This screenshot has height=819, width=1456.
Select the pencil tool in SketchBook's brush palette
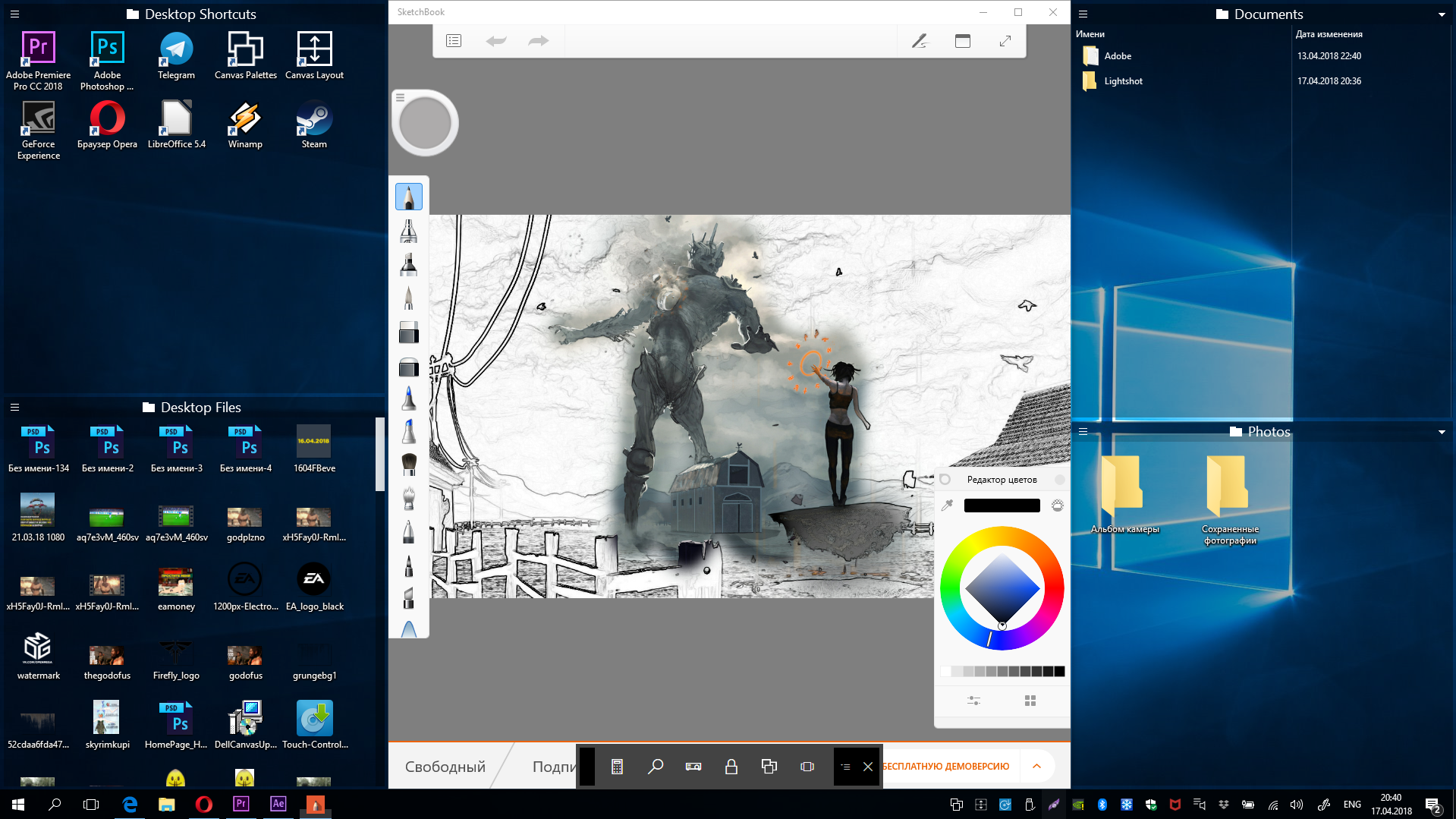point(409,197)
